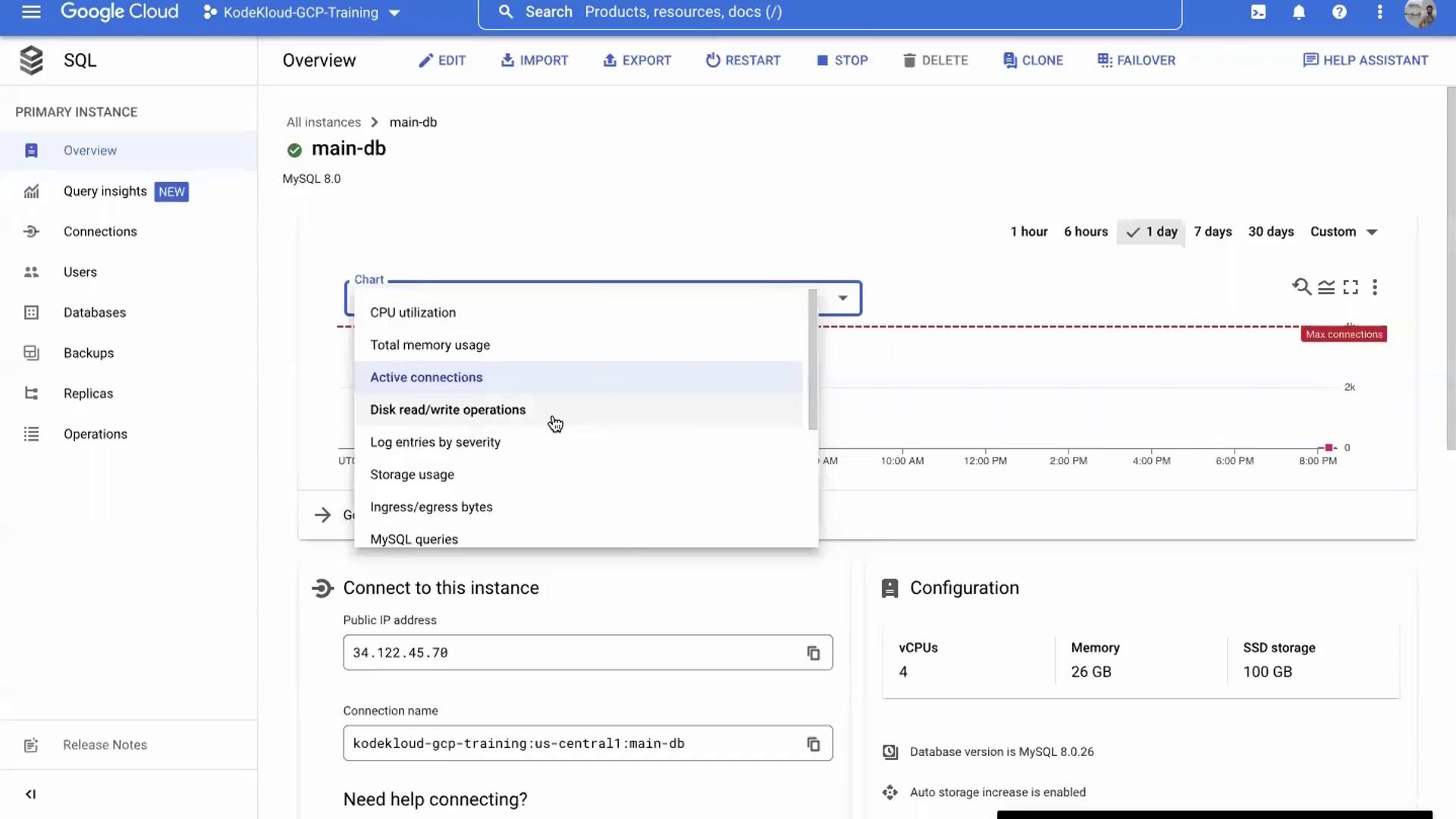The height and width of the screenshot is (819, 1456).
Task: Choose Storage usage chart option
Action: [579, 475]
